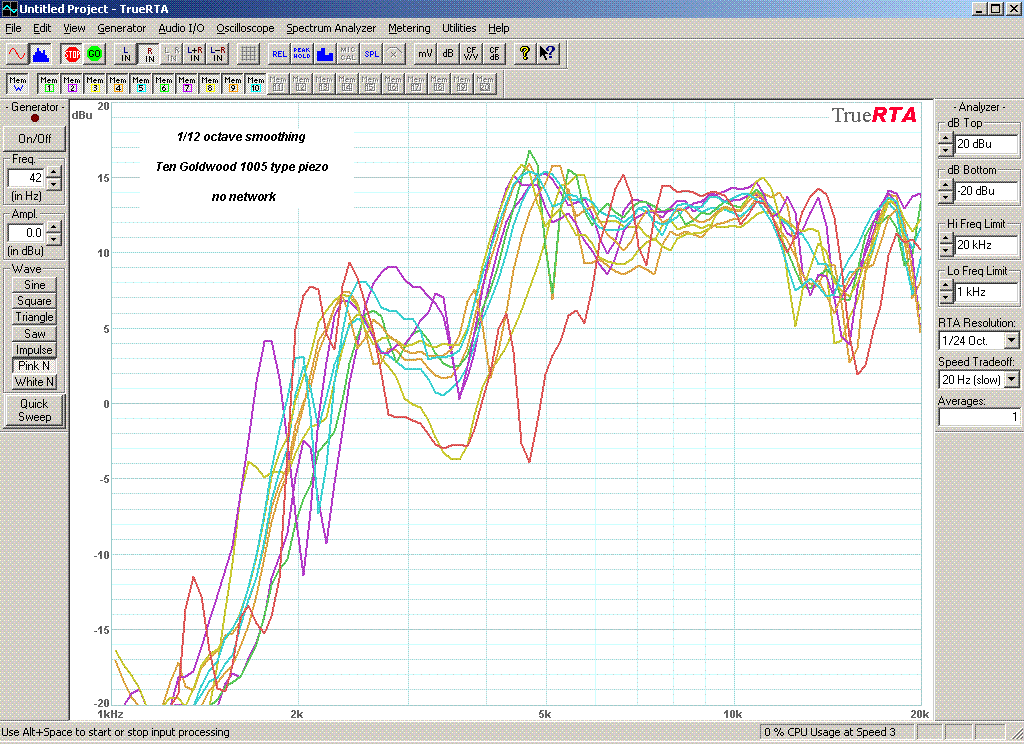Click the mV units icon
Viewport: 1024px width, 744px height.
tap(425, 54)
